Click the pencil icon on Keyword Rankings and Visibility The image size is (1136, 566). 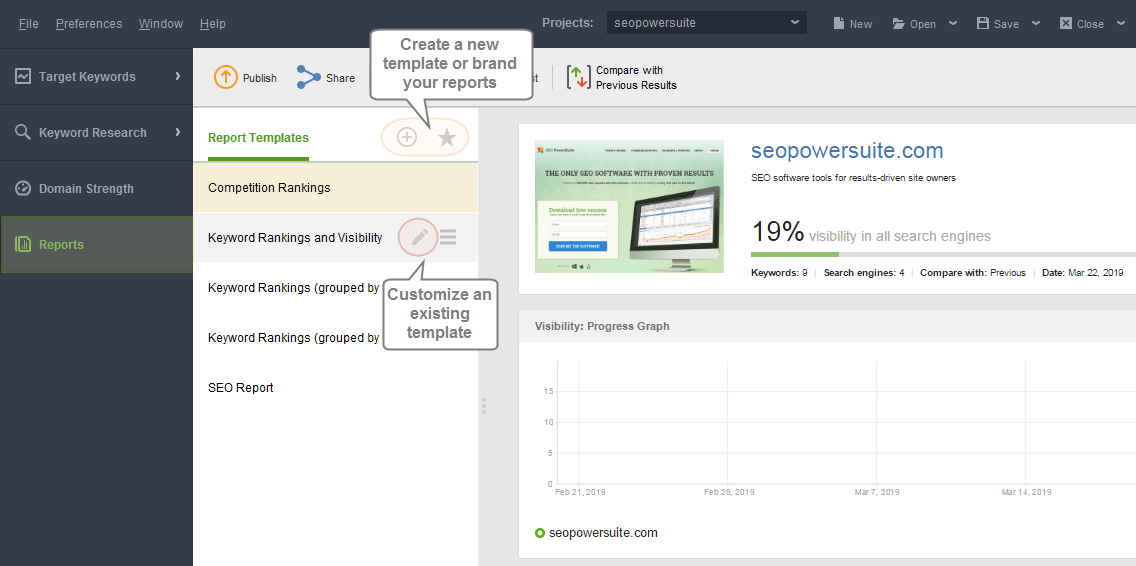coord(419,237)
